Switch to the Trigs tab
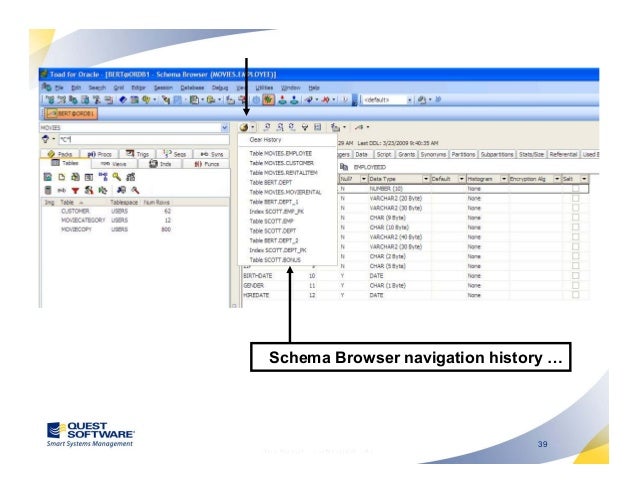Viewport: 638px width, 493px height. (138, 154)
